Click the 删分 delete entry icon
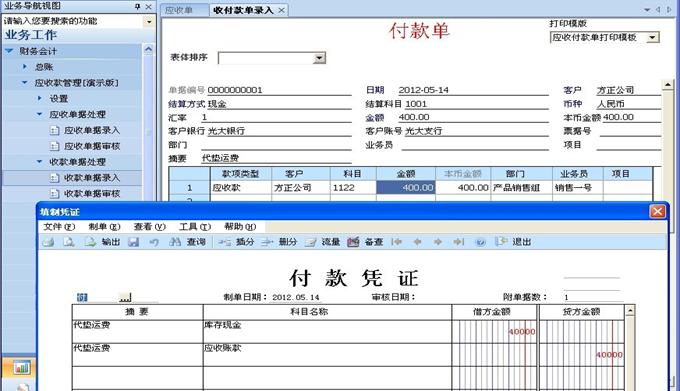Image resolution: width=680 pixels, height=391 pixels. pos(267,242)
